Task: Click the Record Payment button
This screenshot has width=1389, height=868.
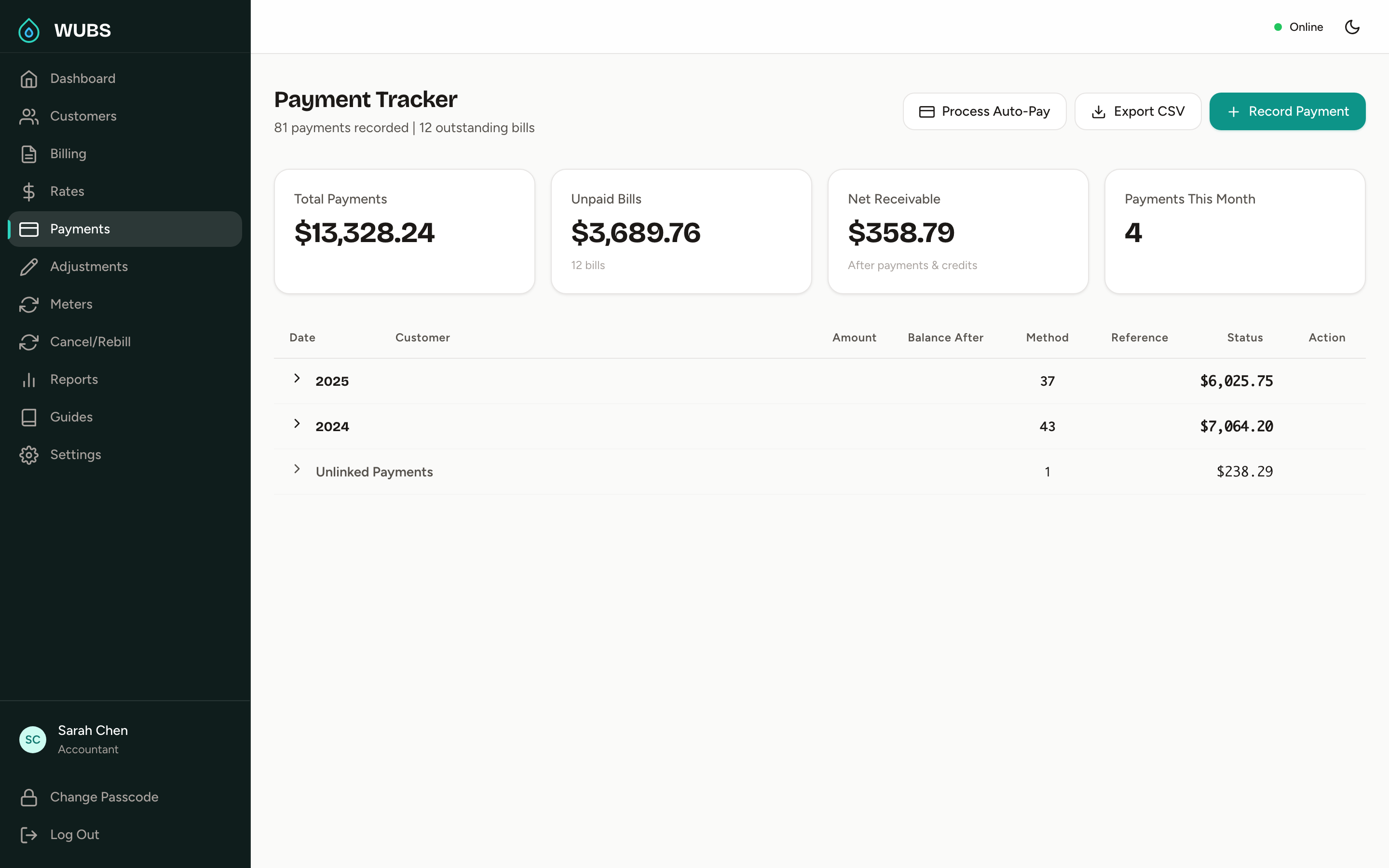Action: [1287, 111]
